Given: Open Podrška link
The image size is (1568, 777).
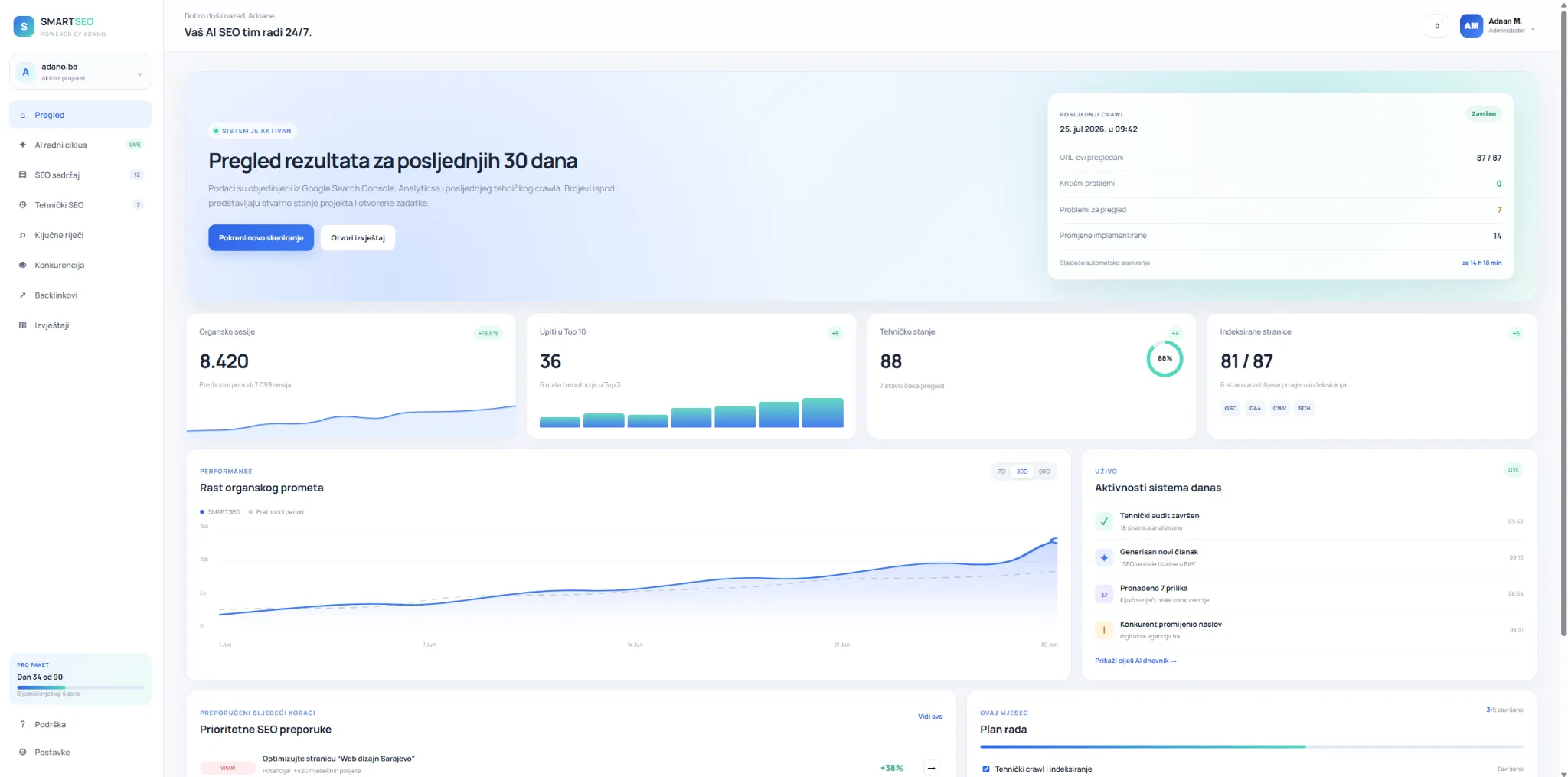Looking at the screenshot, I should coord(80,724).
